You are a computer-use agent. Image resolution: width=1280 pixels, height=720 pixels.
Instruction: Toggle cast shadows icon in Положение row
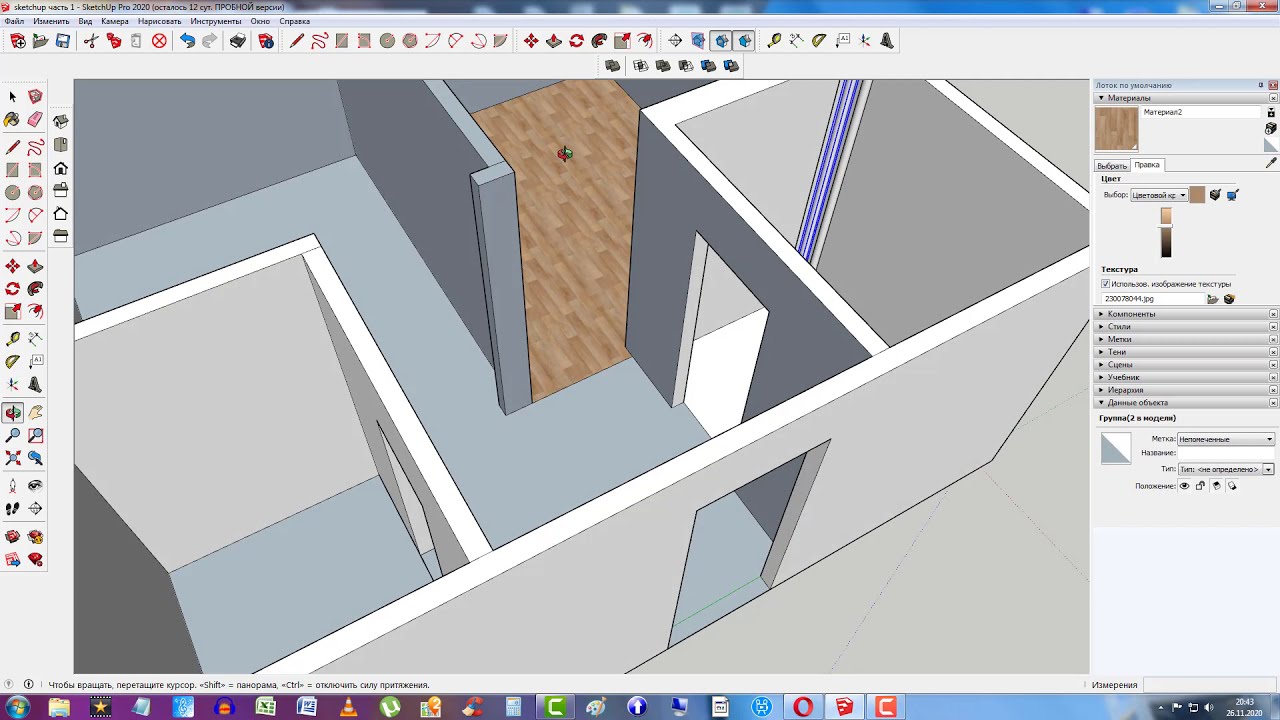coord(1232,486)
